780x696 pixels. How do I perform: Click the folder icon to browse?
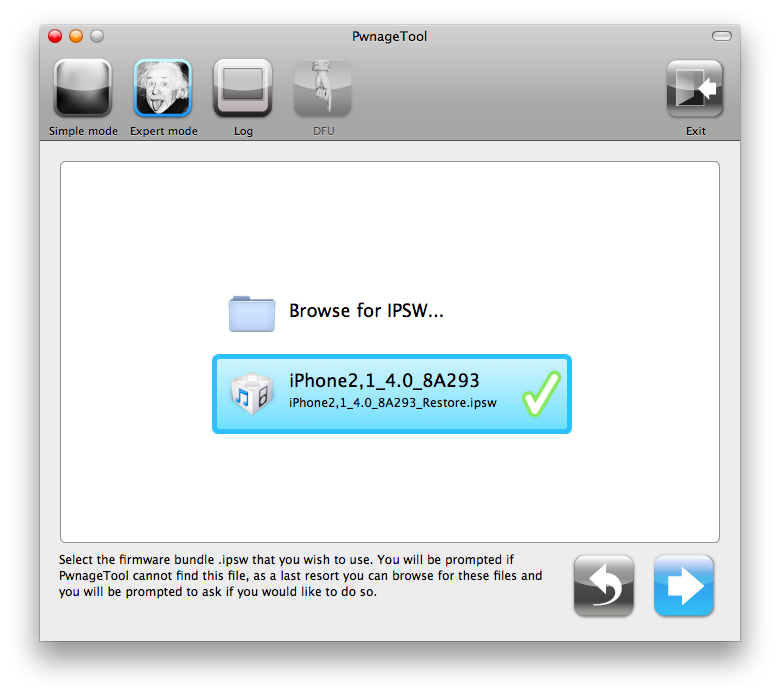252,314
